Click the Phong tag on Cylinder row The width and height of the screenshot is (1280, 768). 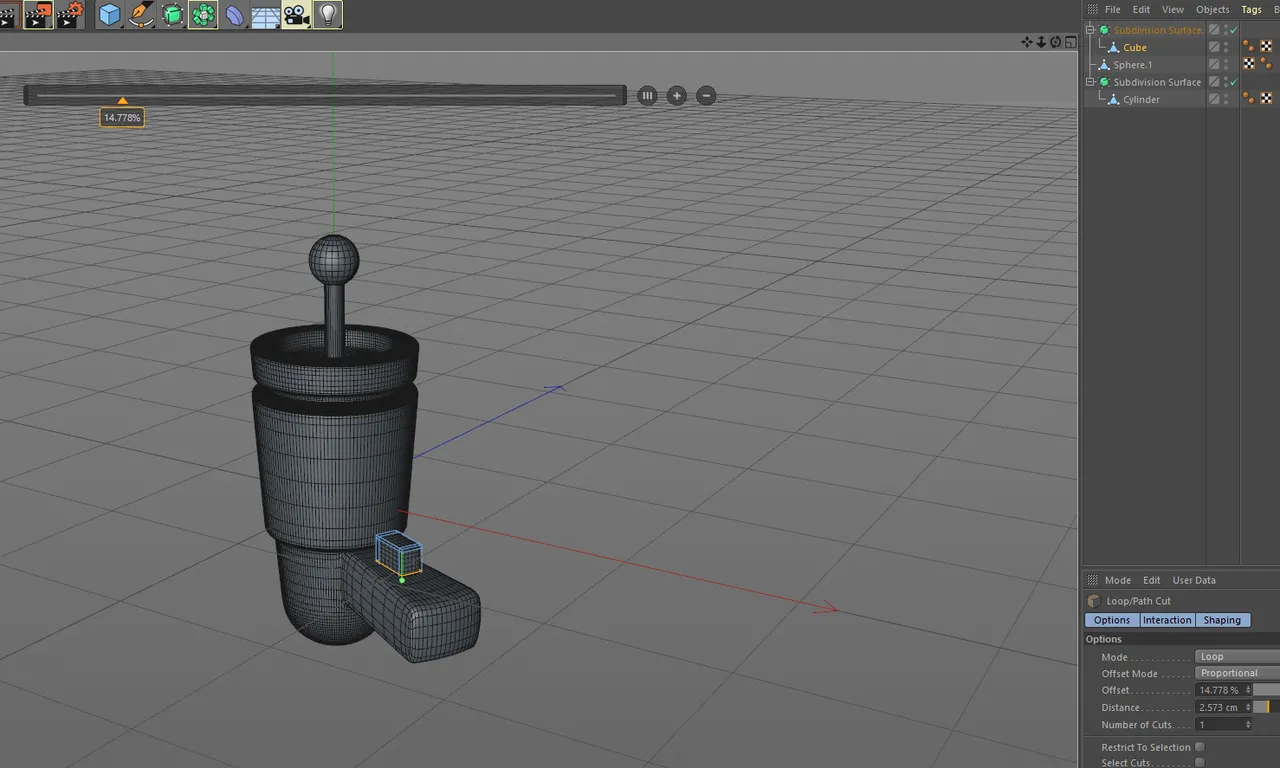(x=1248, y=98)
